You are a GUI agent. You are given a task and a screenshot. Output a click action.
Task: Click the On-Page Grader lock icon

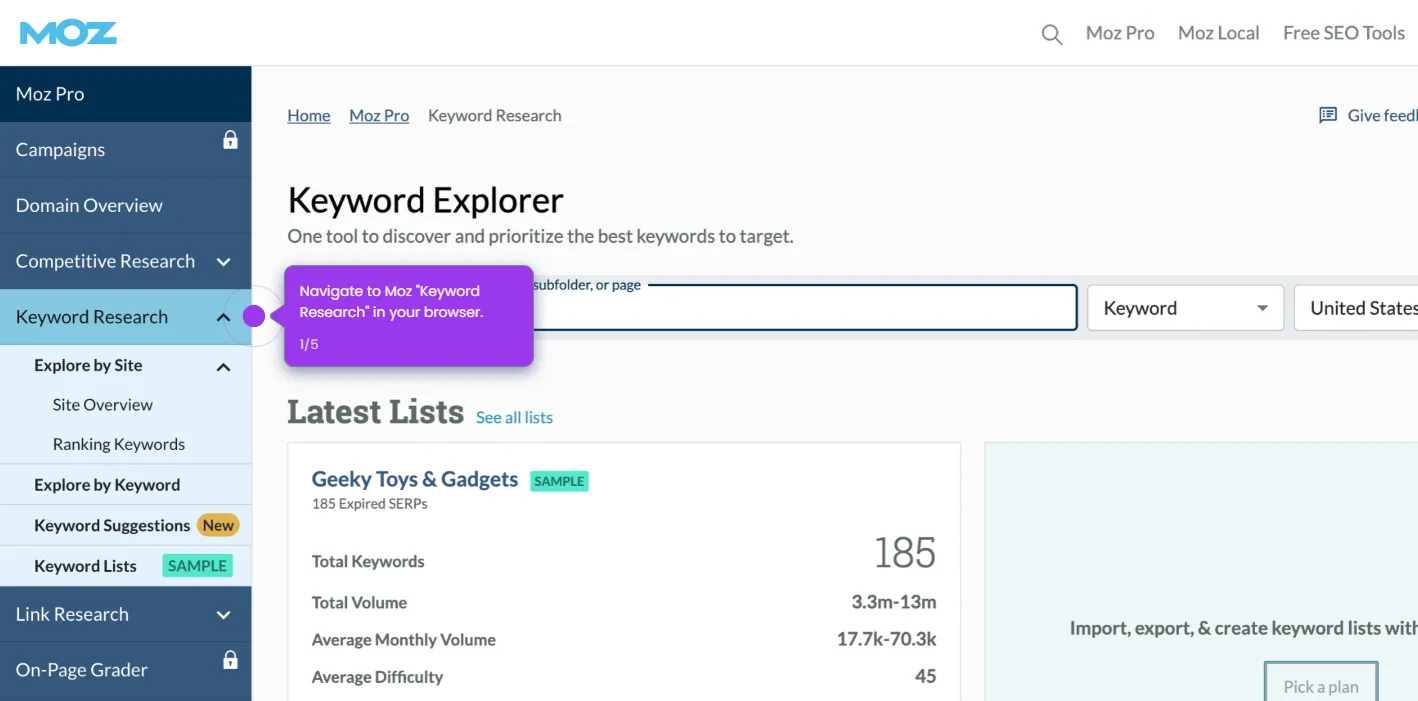(230, 660)
